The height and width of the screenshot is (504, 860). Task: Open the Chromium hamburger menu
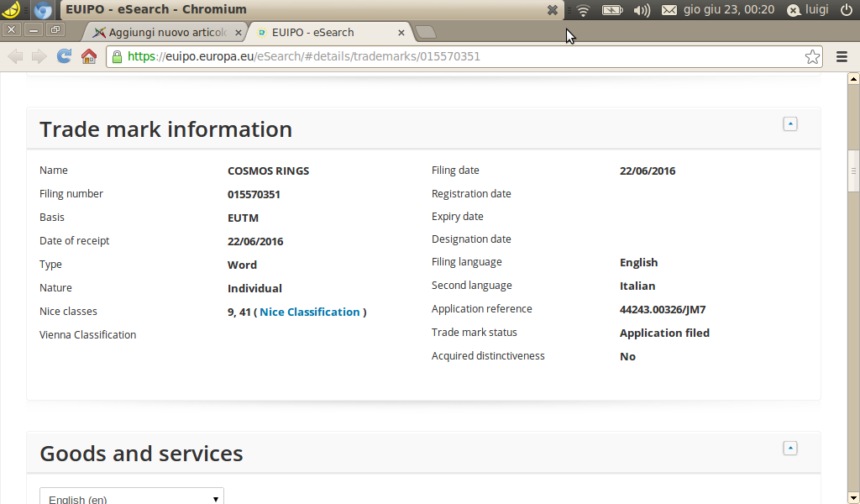[842, 56]
